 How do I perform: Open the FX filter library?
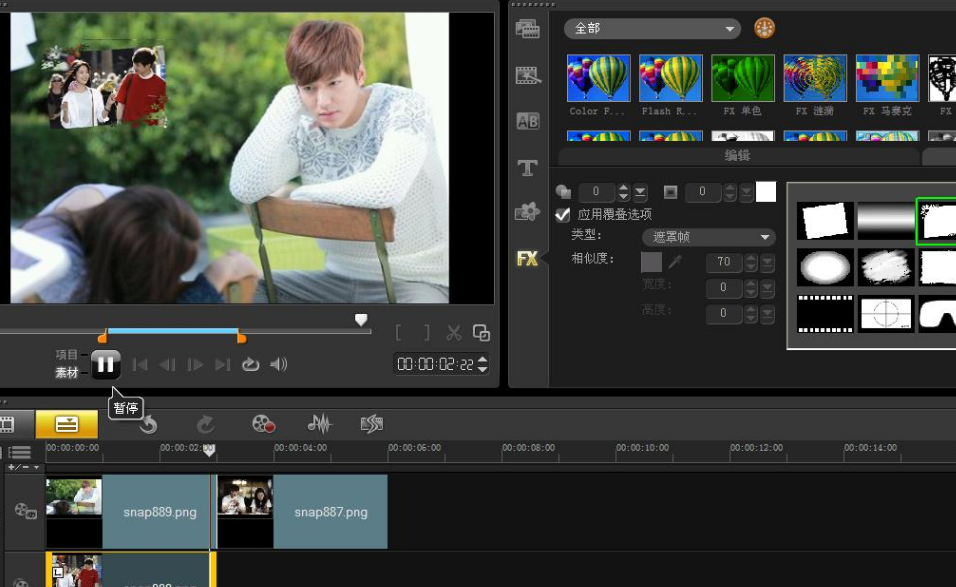(527, 259)
